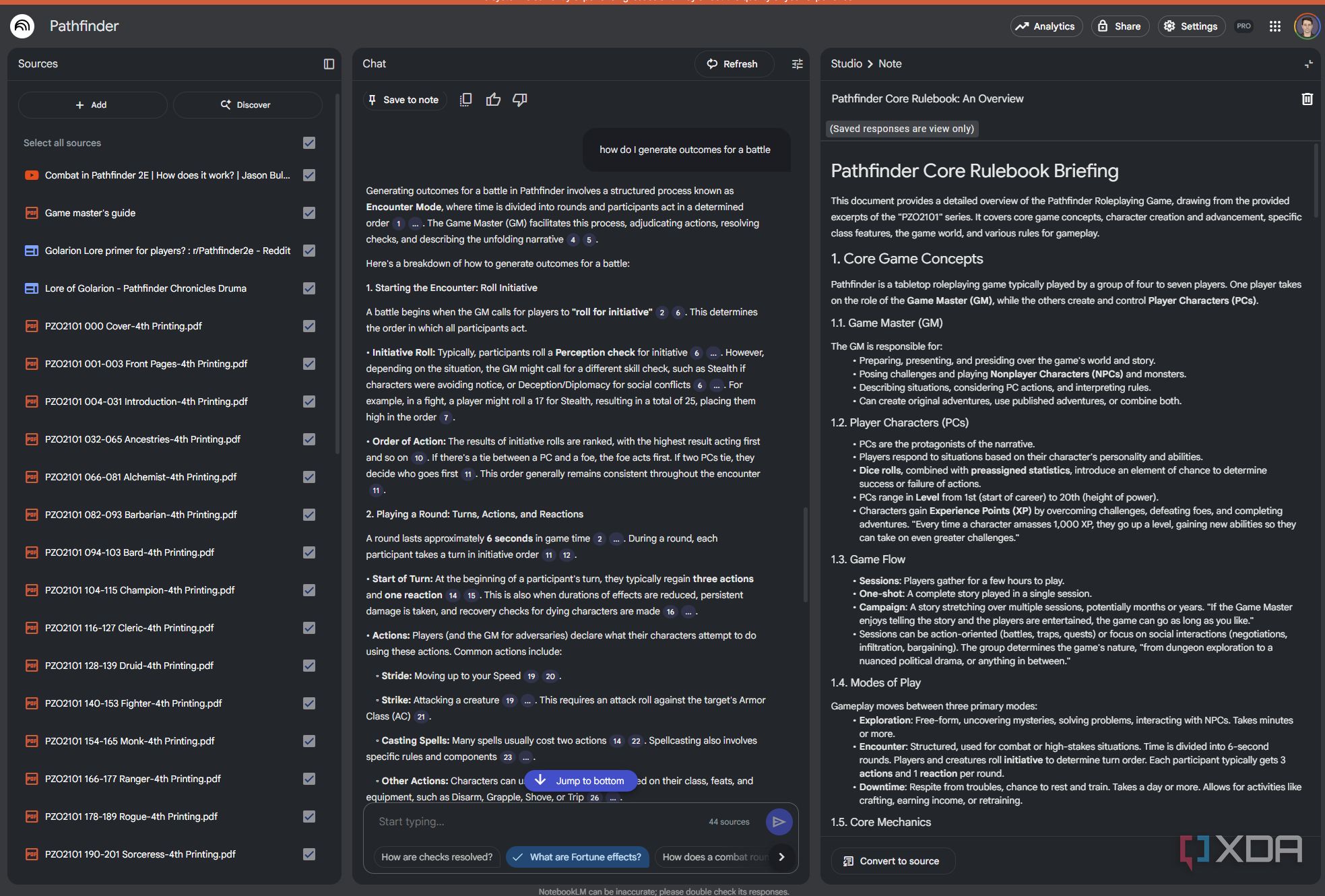The width and height of the screenshot is (1325, 896).
Task: Open Analytics
Action: 1046,26
